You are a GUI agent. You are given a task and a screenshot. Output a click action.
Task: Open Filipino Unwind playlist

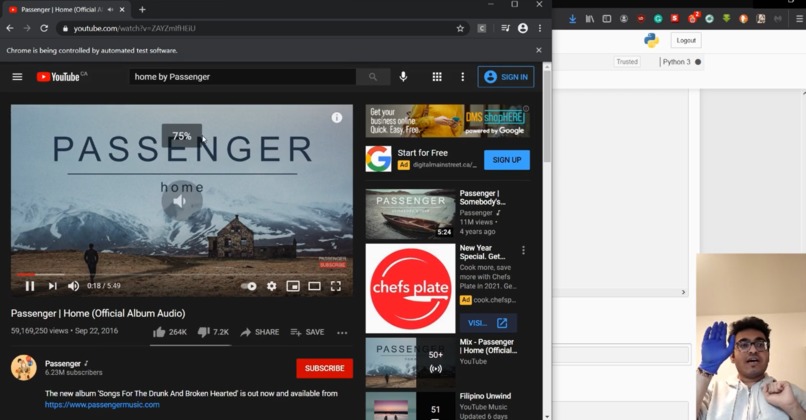tap(410, 406)
